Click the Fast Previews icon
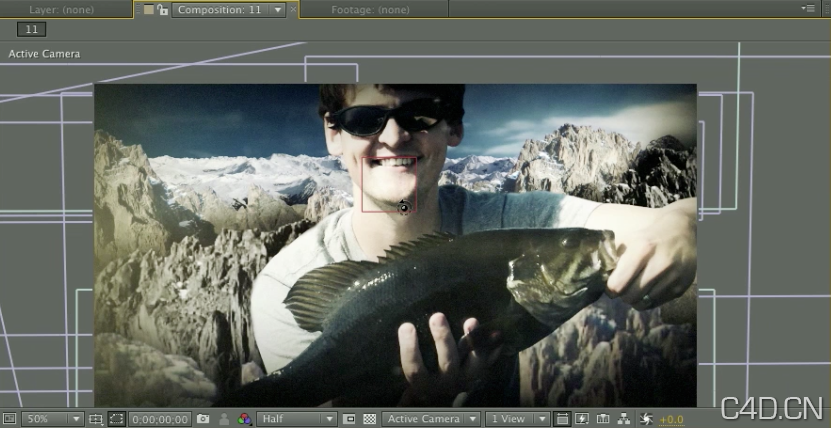 pyautogui.click(x=582, y=419)
